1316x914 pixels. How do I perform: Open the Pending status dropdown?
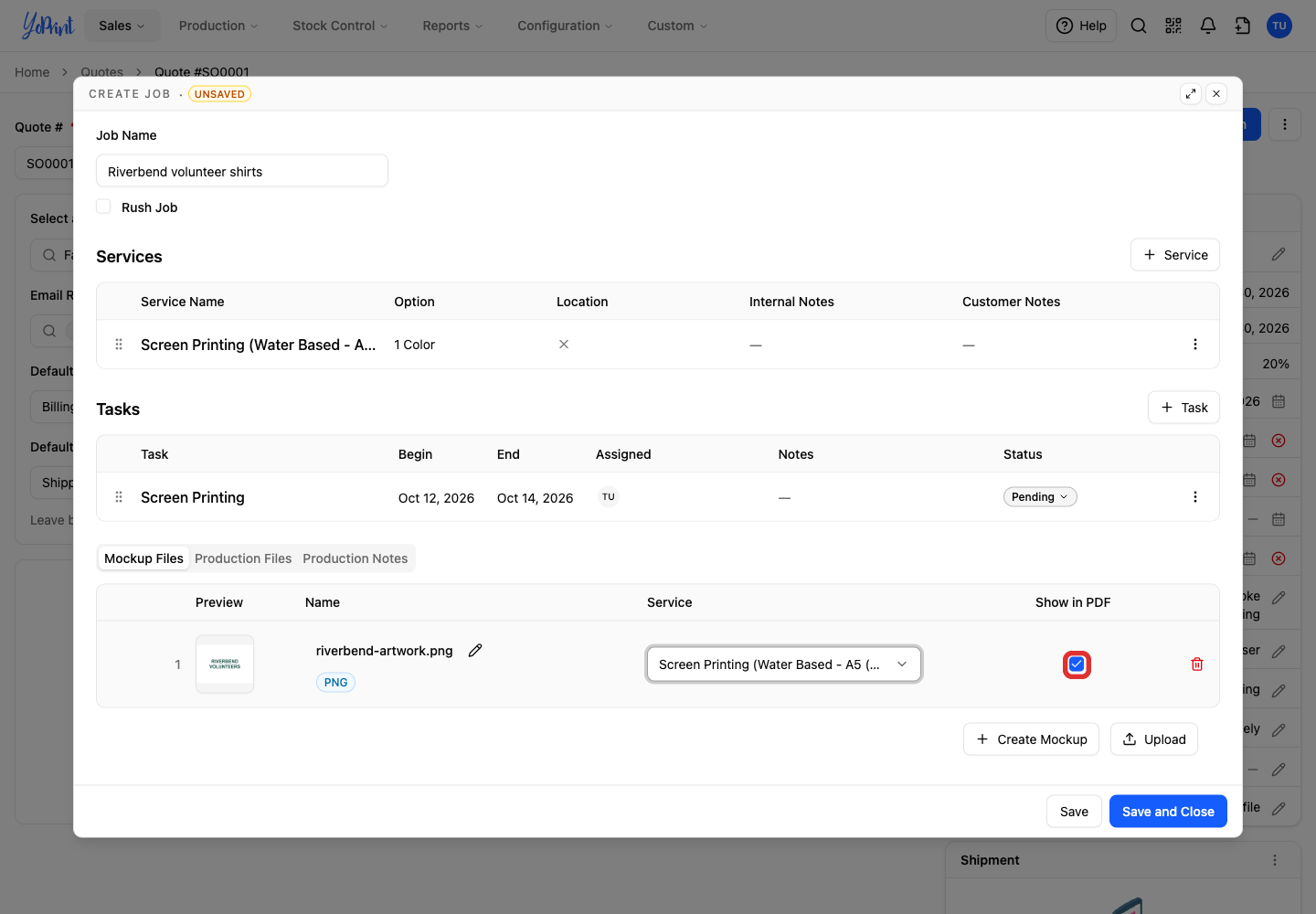(x=1040, y=497)
